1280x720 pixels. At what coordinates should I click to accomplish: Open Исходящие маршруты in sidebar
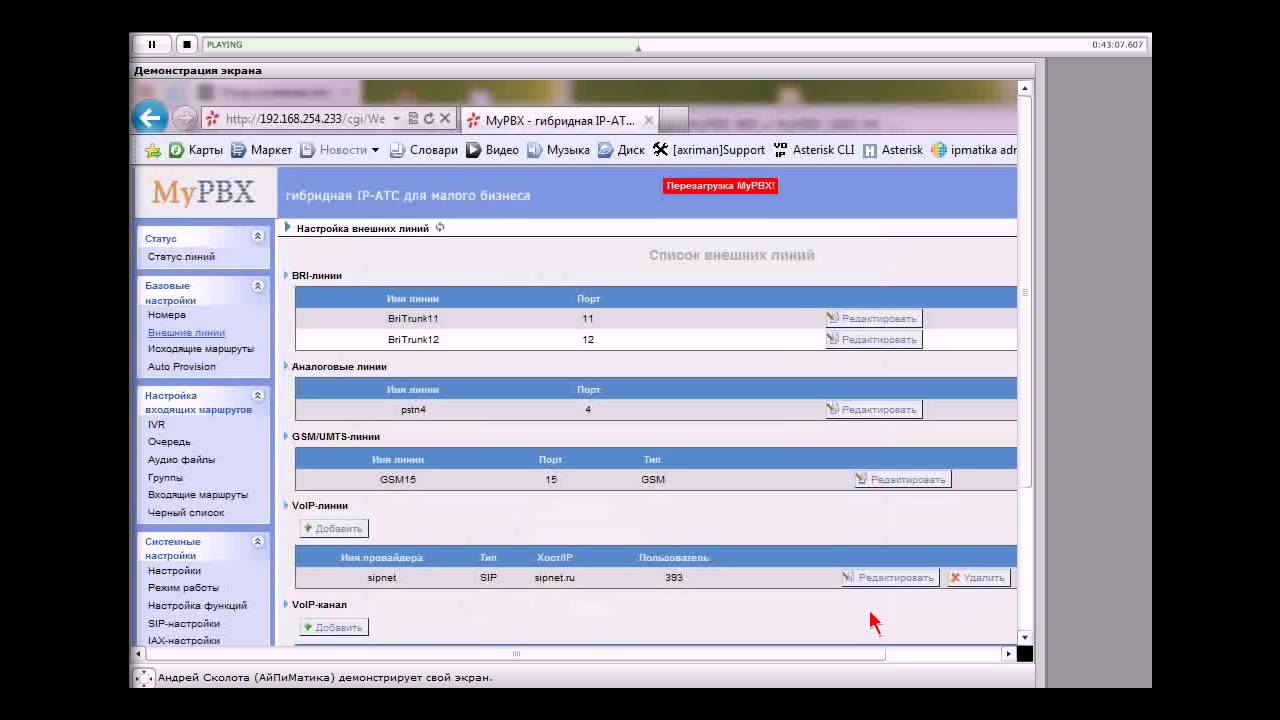click(x=201, y=349)
